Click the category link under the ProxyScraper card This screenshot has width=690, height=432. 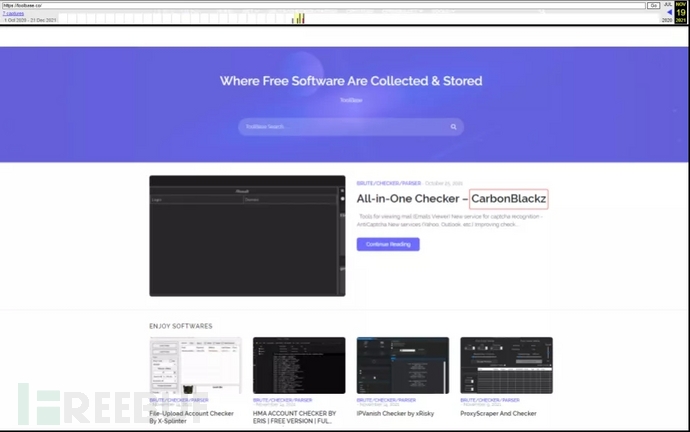[490, 400]
